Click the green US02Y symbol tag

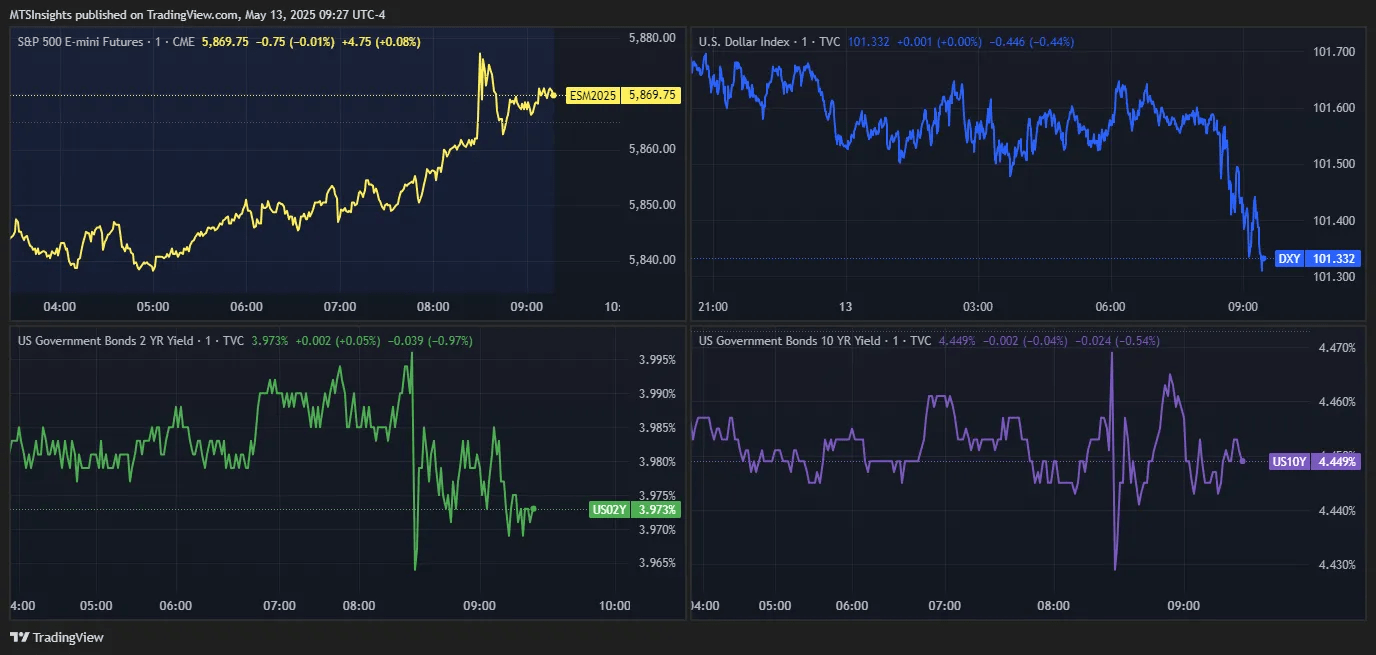click(609, 510)
